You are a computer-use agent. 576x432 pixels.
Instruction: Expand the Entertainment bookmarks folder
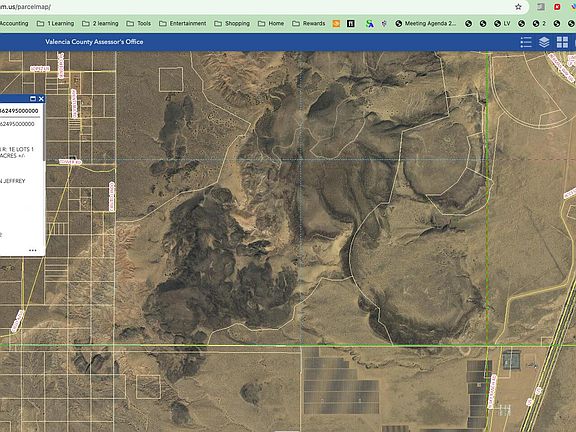point(183,24)
